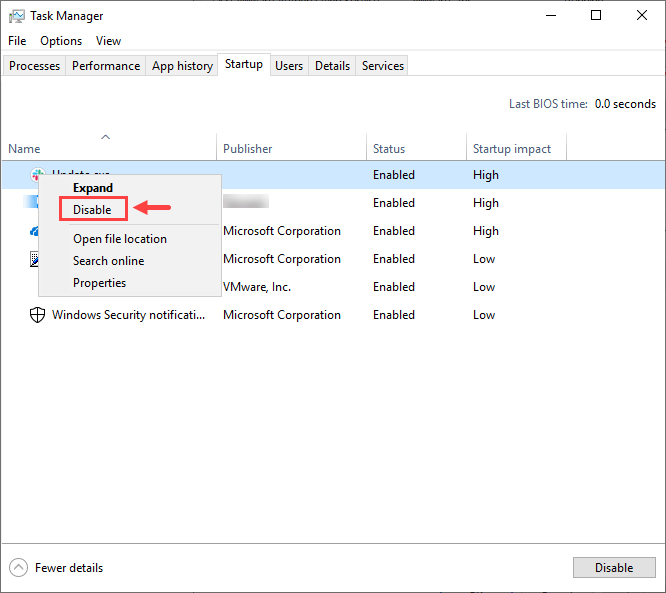Switch to the Performance tab

click(106, 66)
